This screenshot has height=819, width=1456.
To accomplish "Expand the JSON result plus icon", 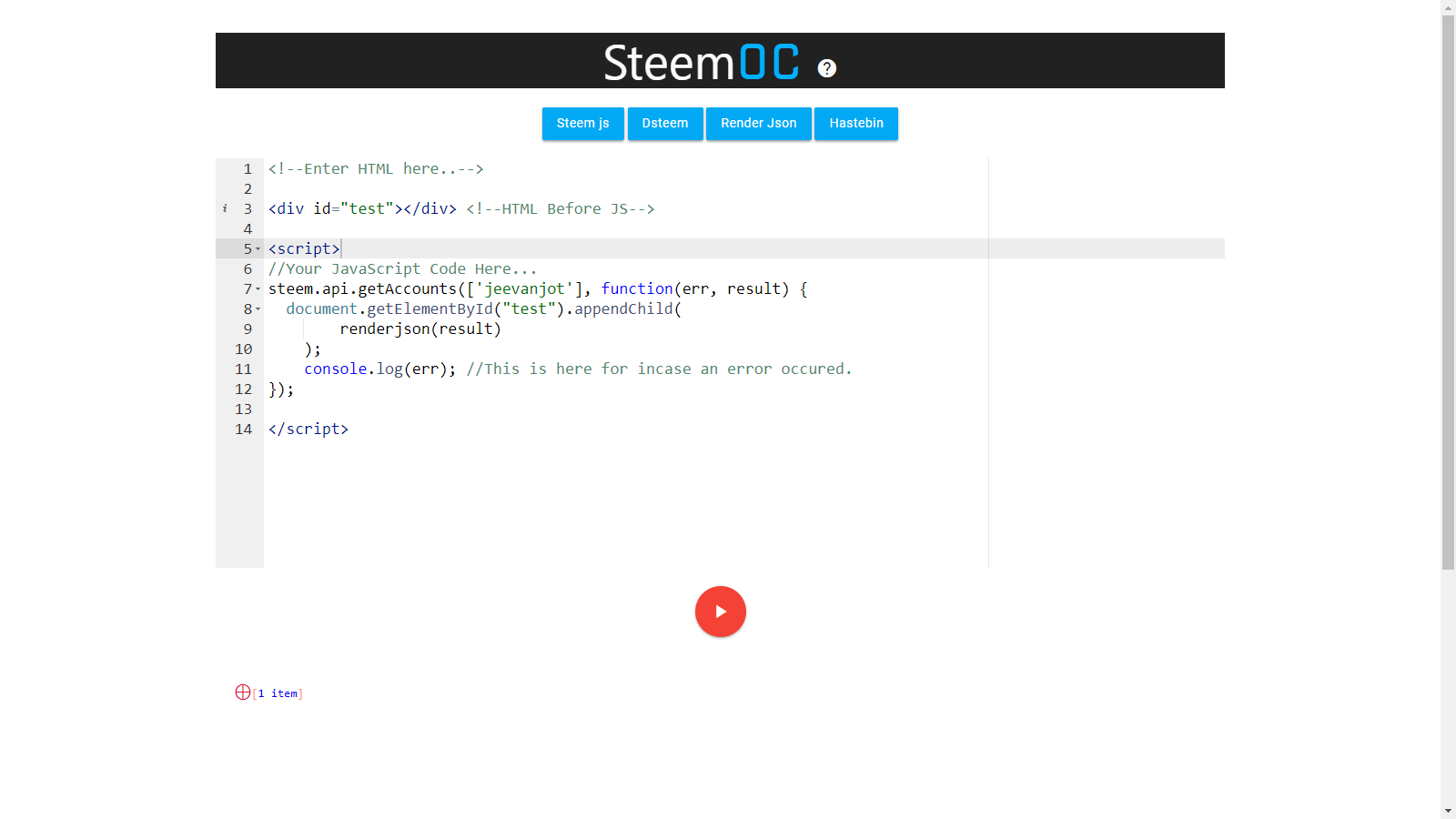I will click(x=243, y=693).
